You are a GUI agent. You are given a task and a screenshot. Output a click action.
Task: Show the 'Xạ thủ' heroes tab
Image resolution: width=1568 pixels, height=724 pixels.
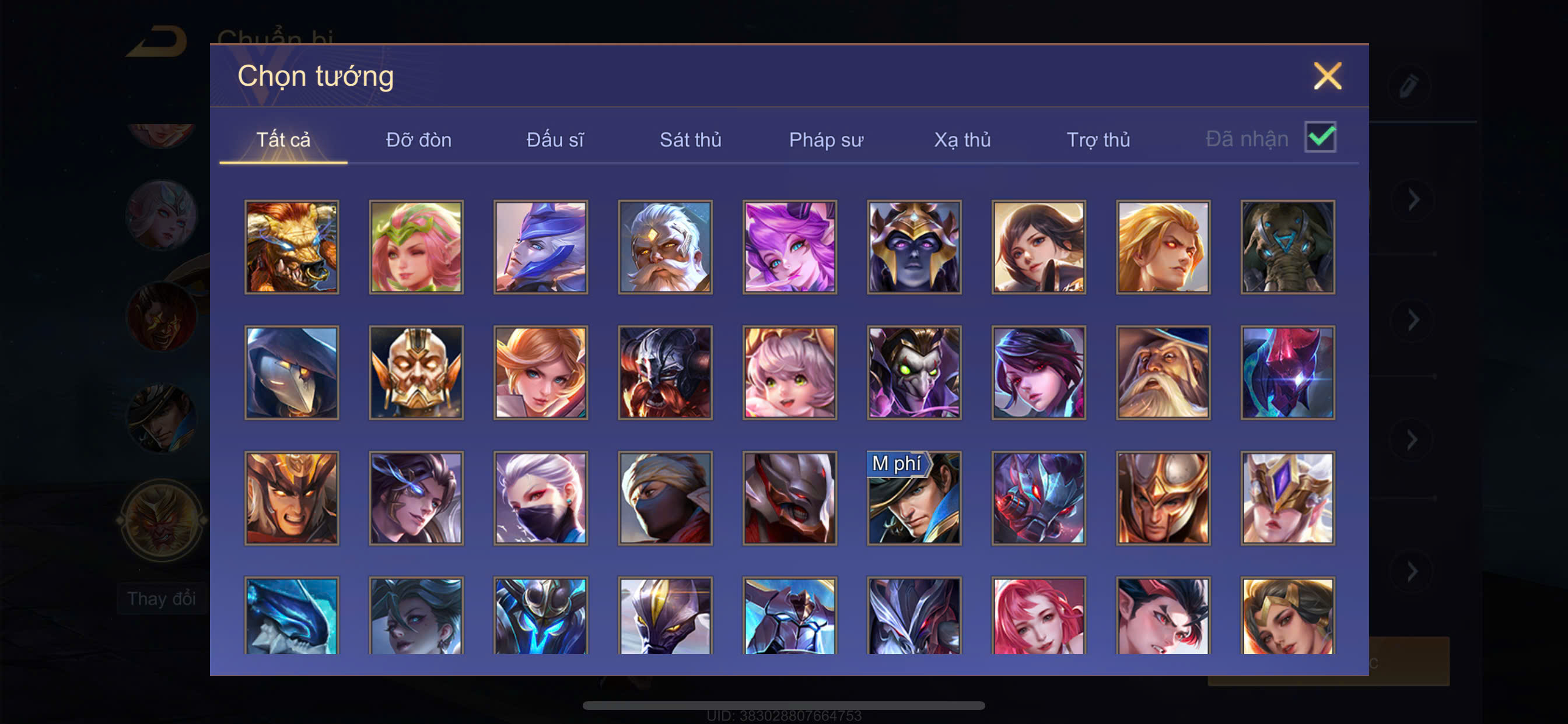click(x=963, y=140)
